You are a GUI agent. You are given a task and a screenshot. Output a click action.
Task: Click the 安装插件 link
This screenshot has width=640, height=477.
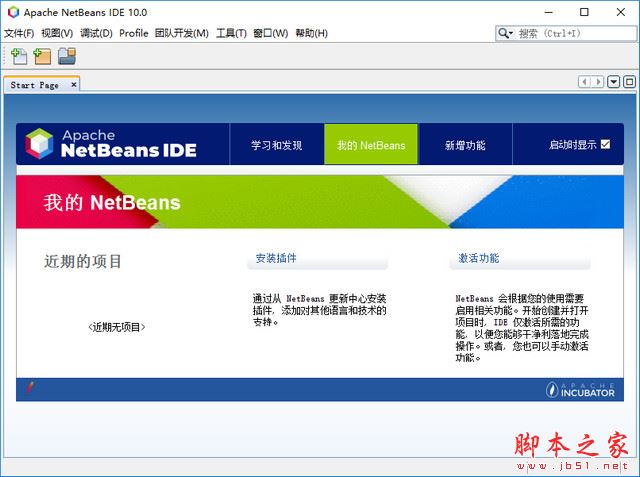(276, 258)
